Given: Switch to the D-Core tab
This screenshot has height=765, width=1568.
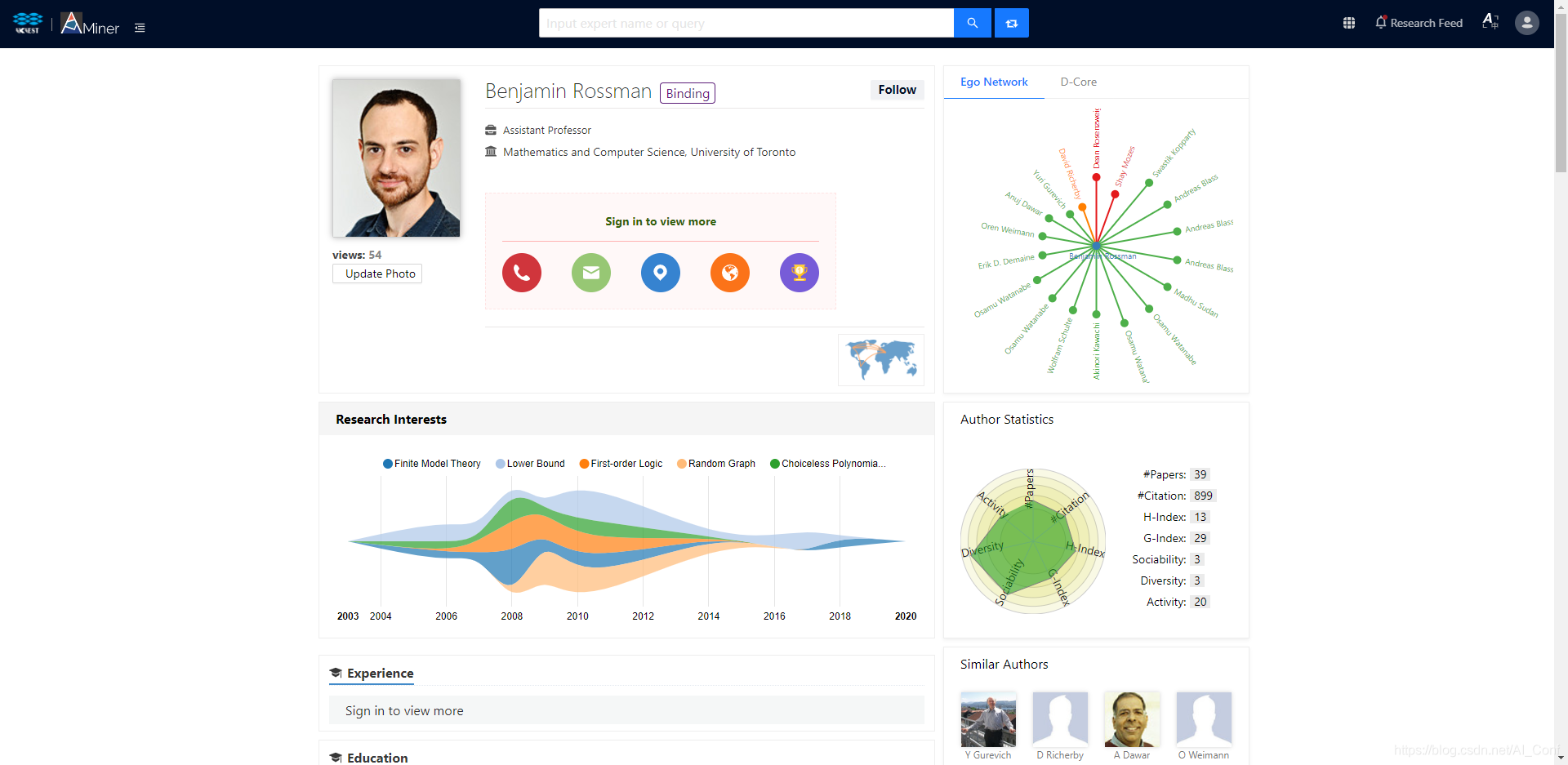Looking at the screenshot, I should click(x=1078, y=82).
